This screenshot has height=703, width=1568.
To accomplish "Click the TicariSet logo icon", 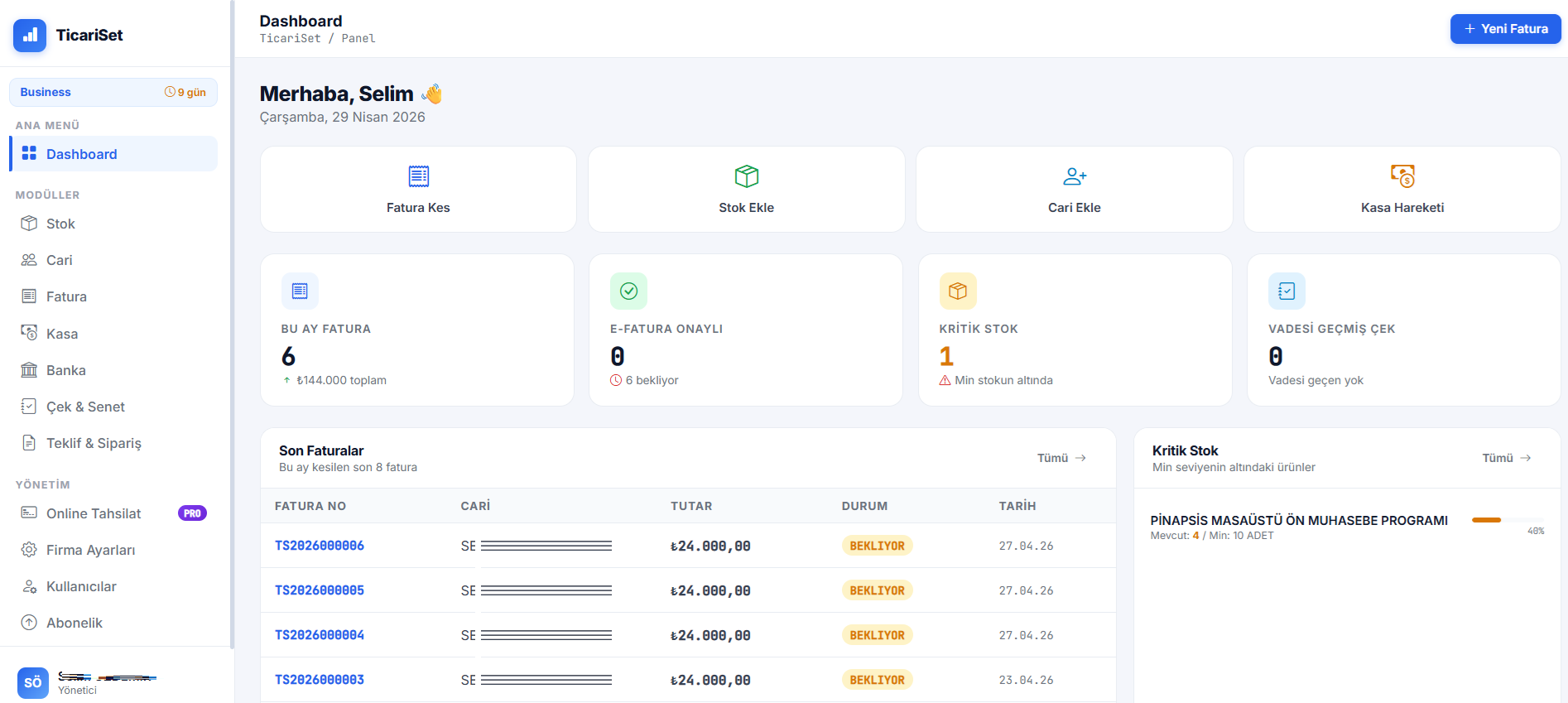I will click(30, 36).
